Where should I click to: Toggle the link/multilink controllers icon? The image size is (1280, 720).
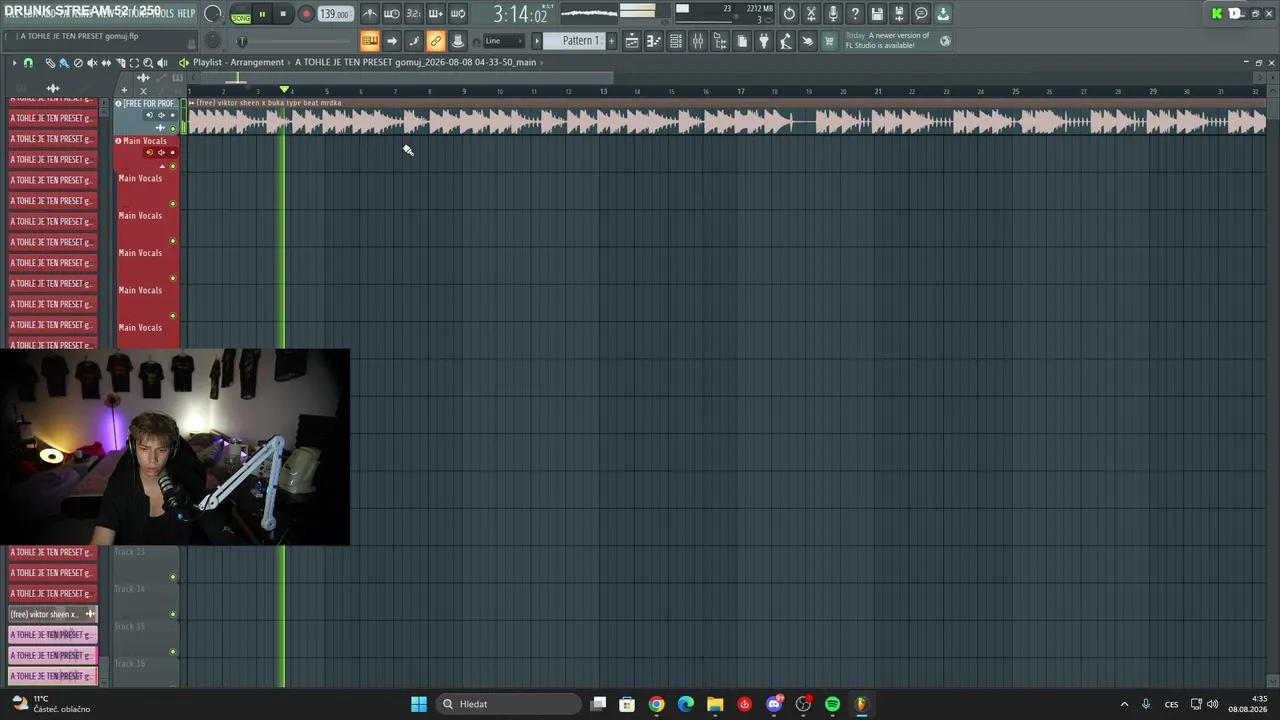pos(436,41)
